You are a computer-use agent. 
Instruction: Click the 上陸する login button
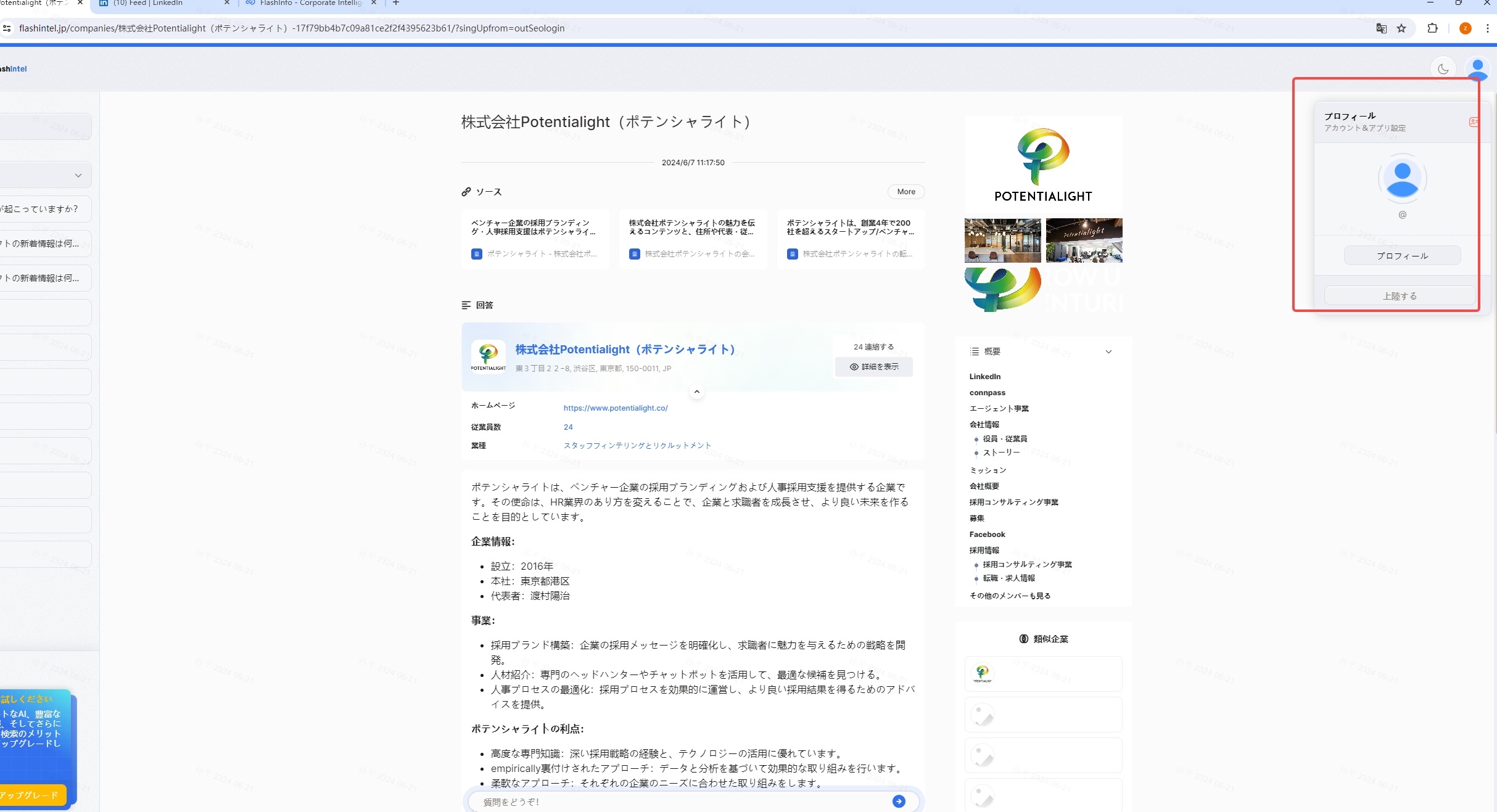click(x=1400, y=296)
